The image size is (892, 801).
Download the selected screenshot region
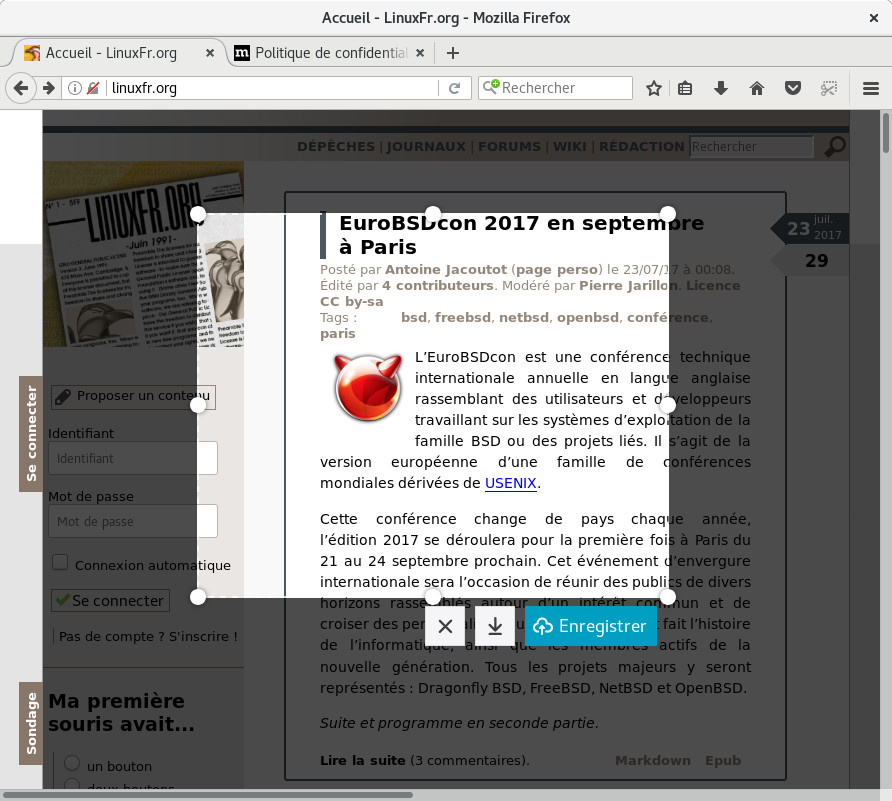point(494,626)
